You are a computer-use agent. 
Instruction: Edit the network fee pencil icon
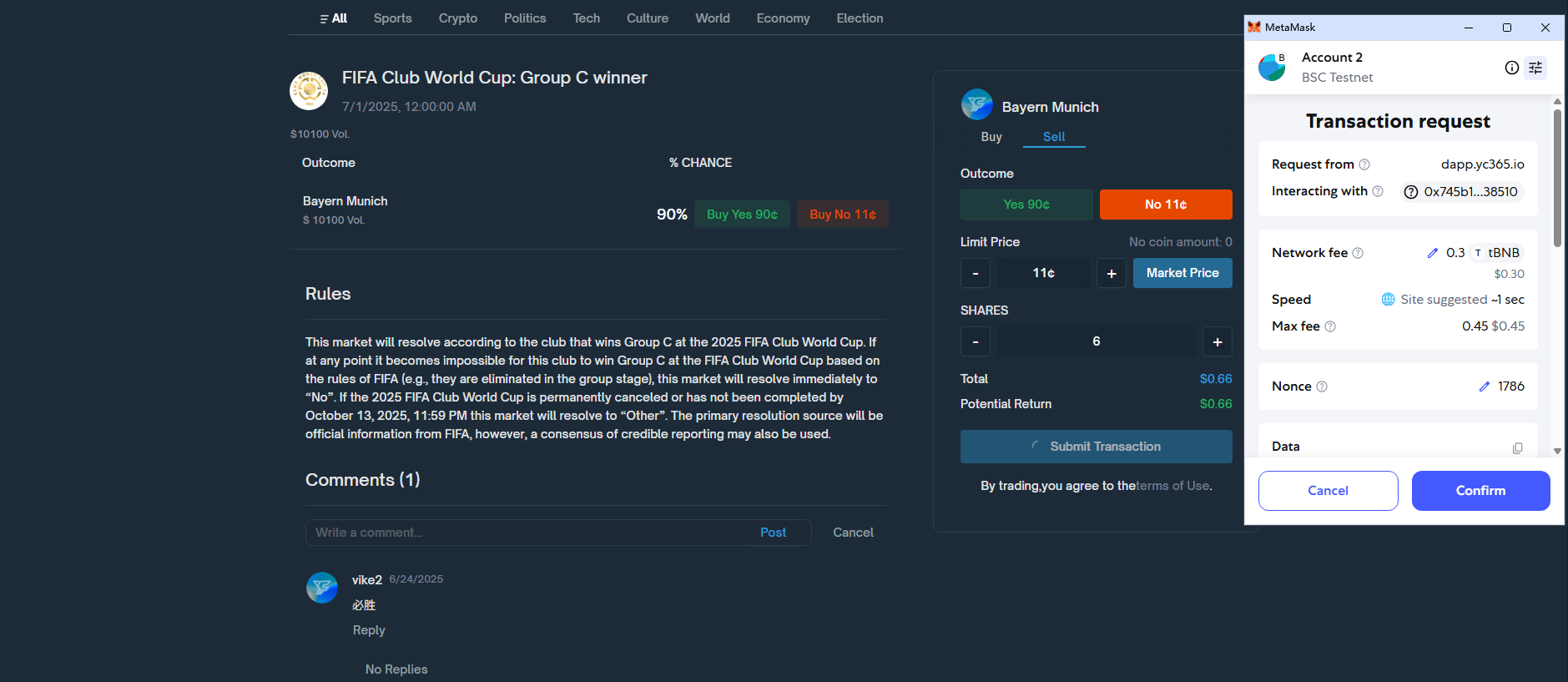[1433, 253]
